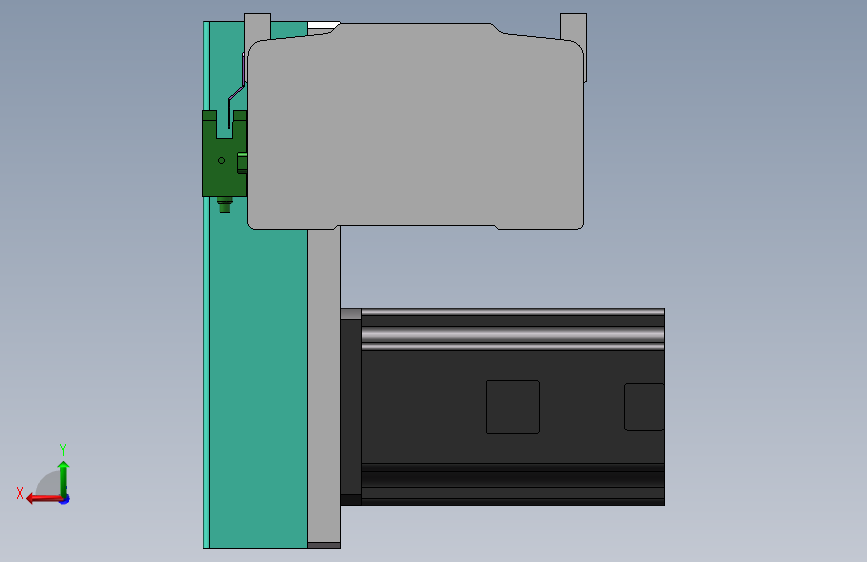Click the complete square recess on motor
Screen dimensions: 867x562
point(513,407)
